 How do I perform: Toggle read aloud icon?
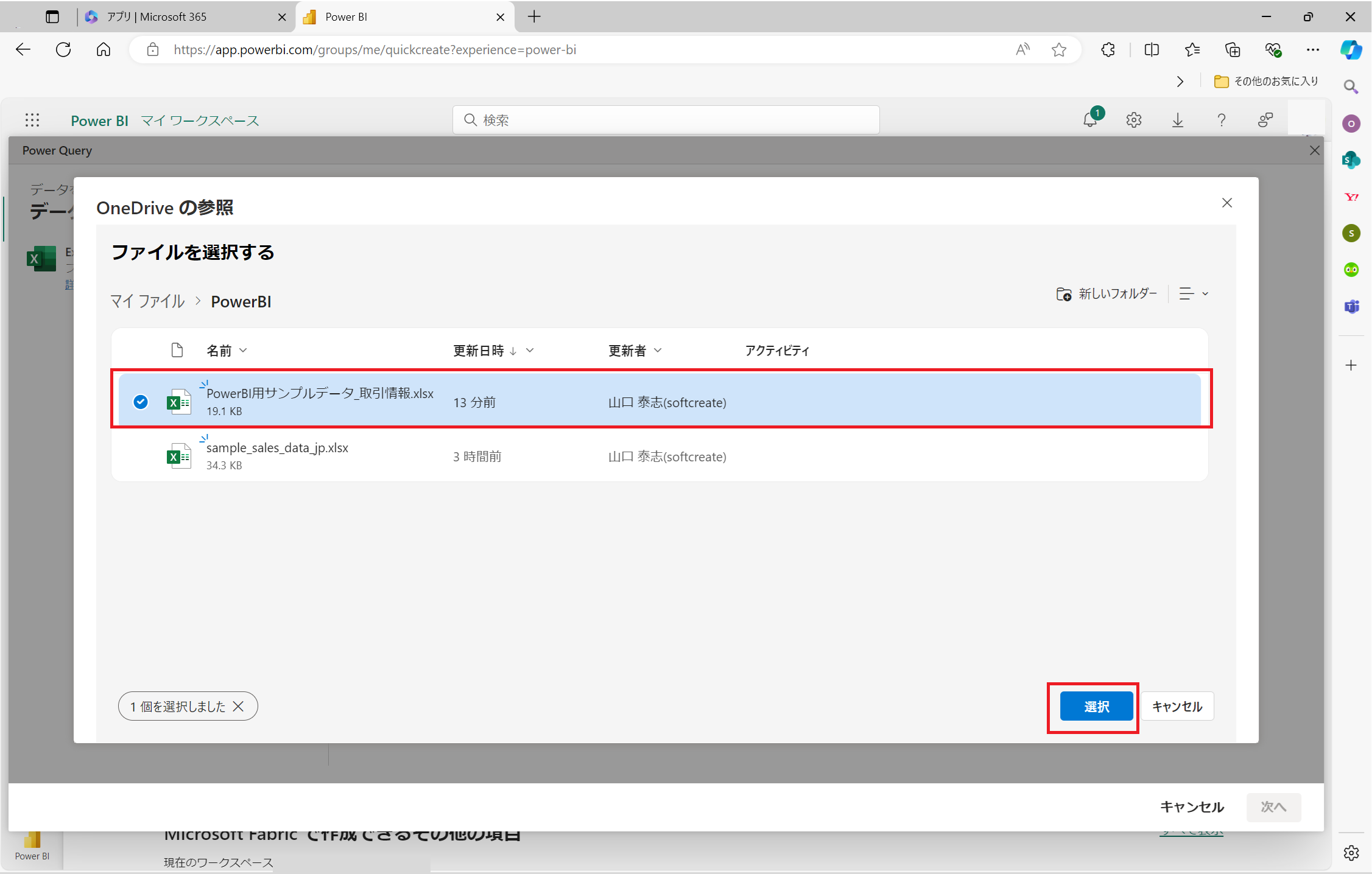click(1022, 50)
